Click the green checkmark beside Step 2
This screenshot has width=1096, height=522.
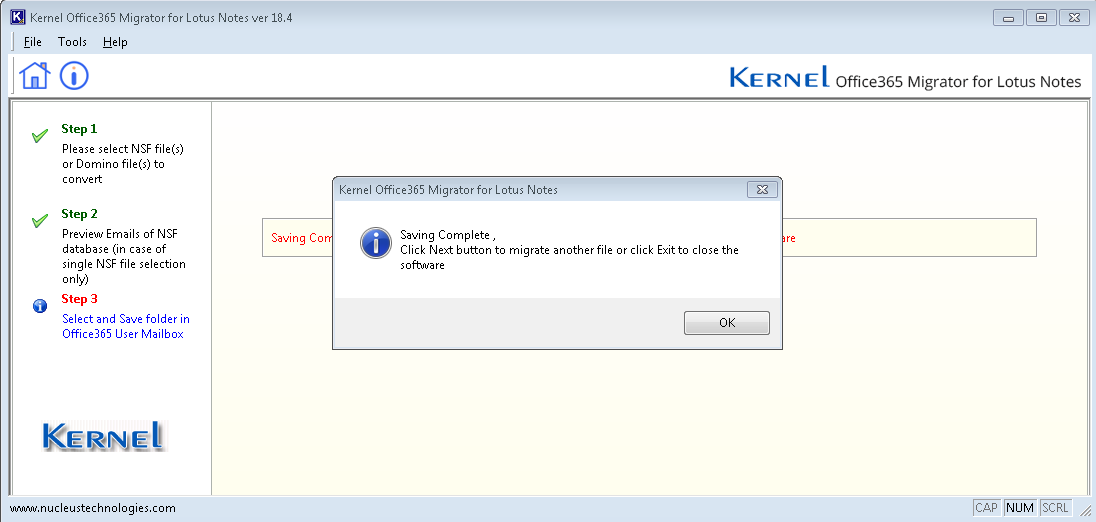[40, 222]
